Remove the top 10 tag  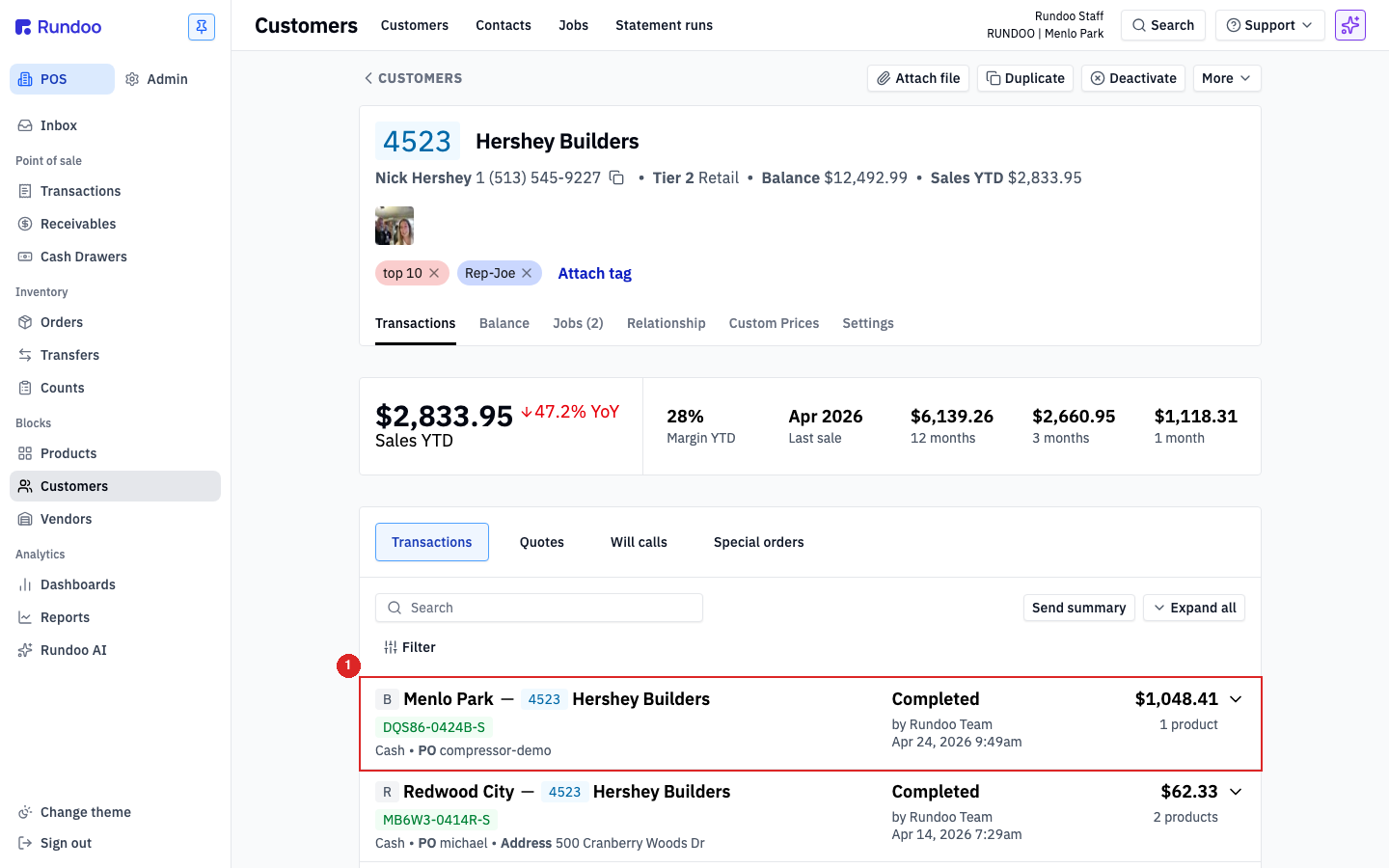pos(434,273)
